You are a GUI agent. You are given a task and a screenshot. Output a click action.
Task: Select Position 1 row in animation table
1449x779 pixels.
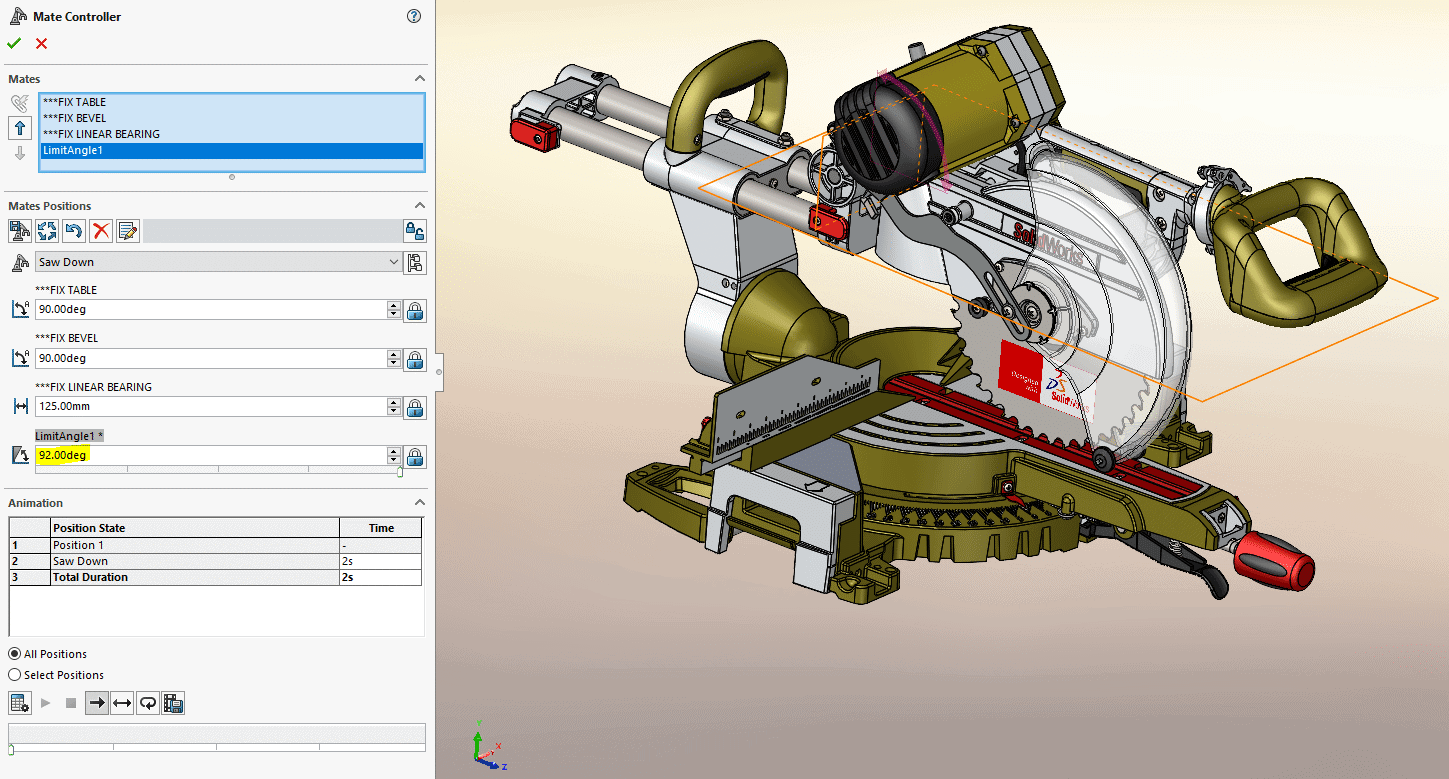coord(215,545)
